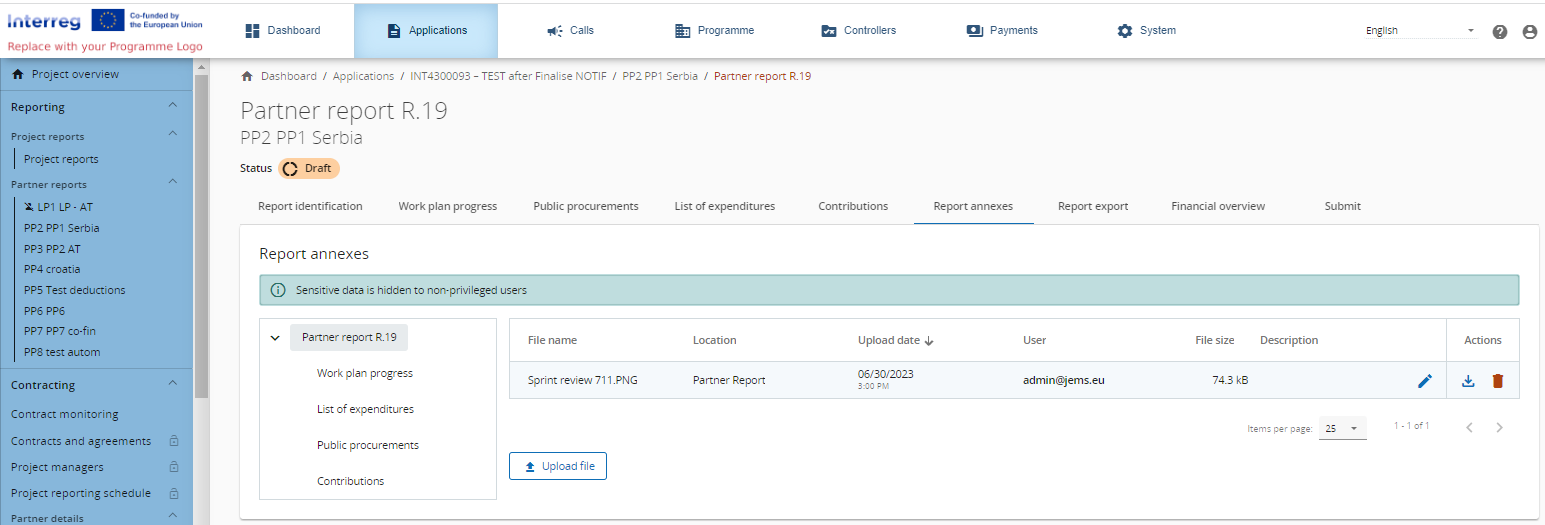Switch to the List of expenditures tab
The image size is (1545, 525).
tap(724, 206)
